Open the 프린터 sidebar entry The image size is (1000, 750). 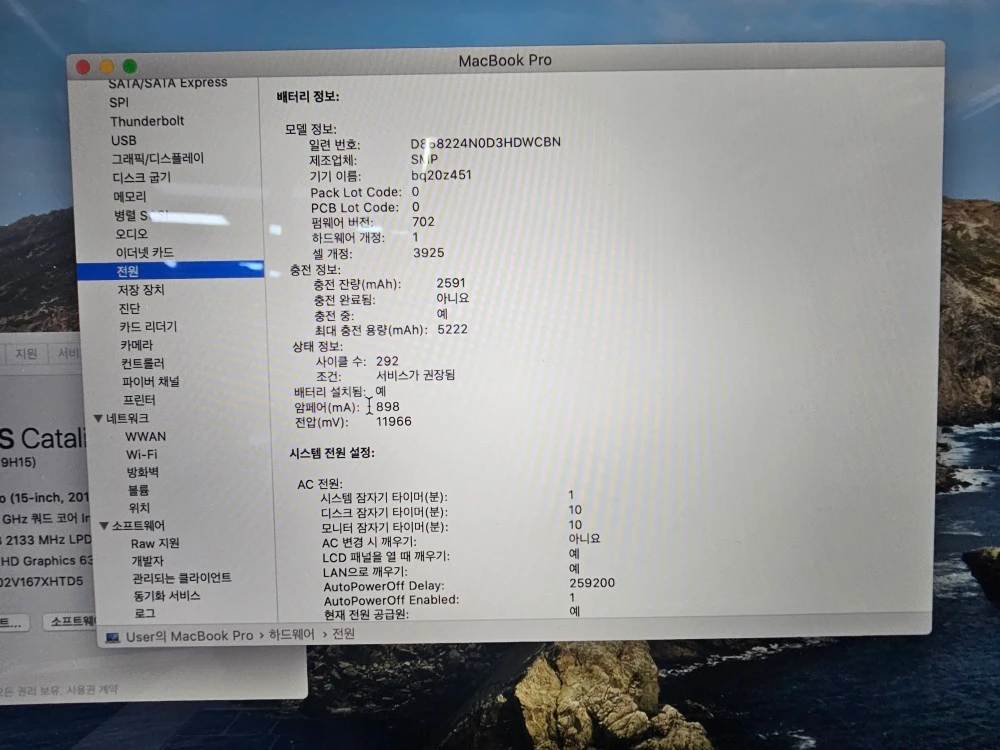pos(139,400)
